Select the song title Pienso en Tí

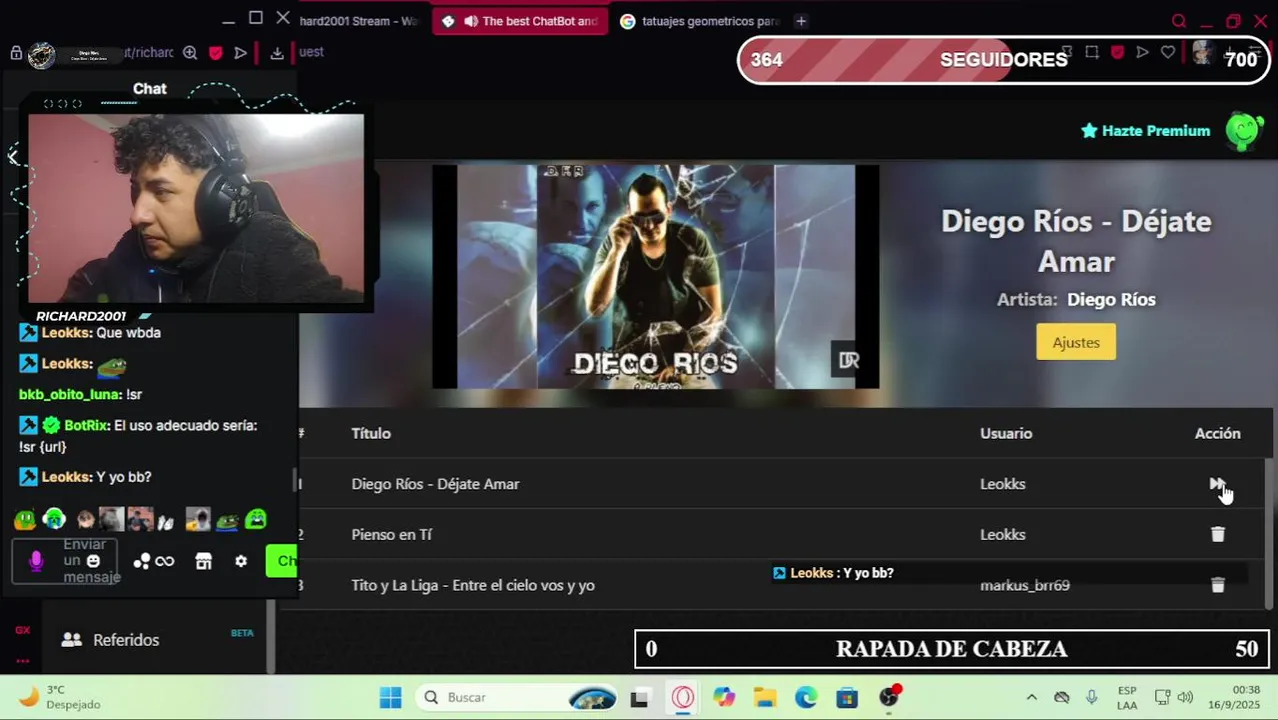(x=392, y=534)
